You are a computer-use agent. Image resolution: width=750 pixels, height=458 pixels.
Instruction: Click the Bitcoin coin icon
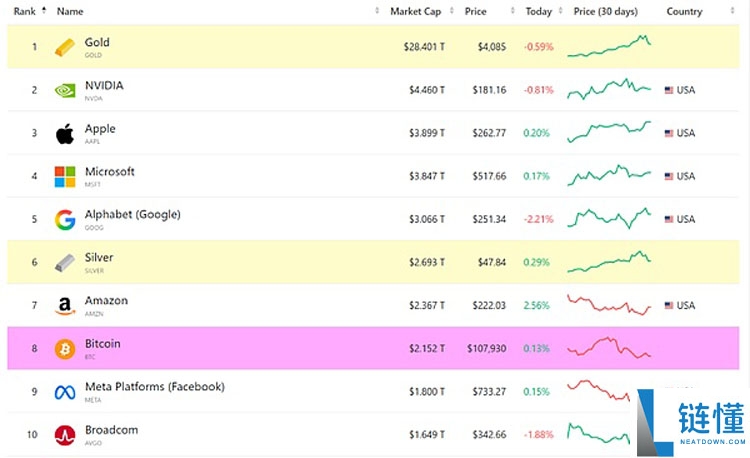tap(65, 349)
